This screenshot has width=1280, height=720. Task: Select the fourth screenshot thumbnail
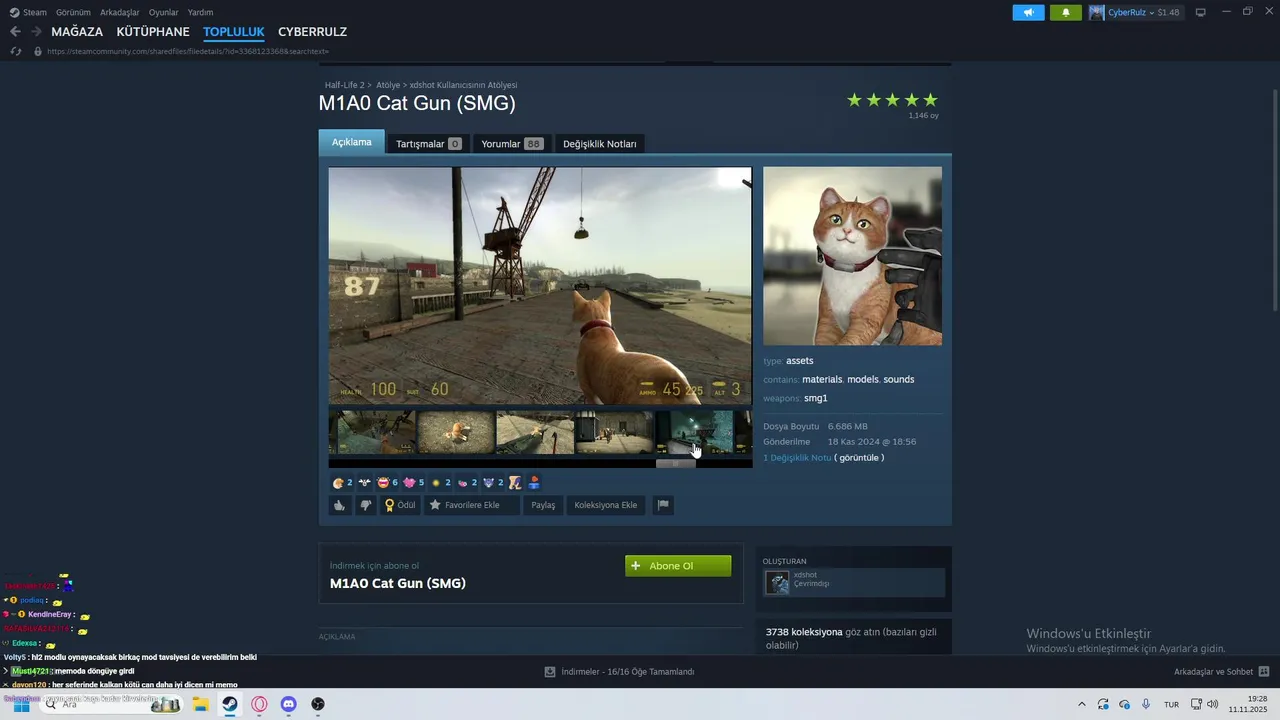[x=615, y=432]
